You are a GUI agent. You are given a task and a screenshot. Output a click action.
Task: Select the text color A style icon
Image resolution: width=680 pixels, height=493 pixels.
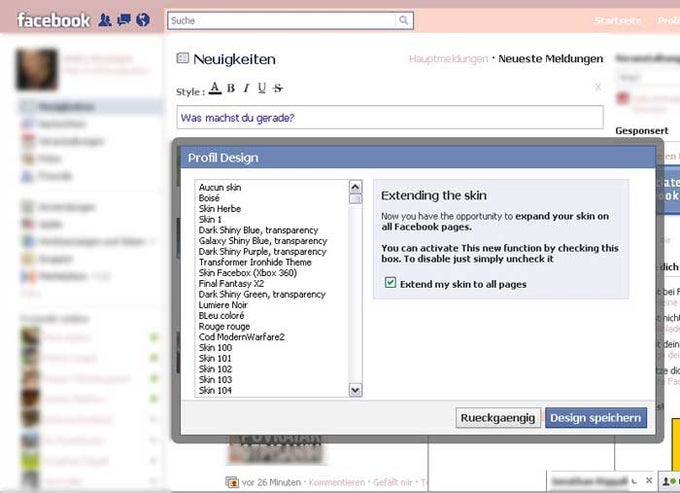coord(215,88)
